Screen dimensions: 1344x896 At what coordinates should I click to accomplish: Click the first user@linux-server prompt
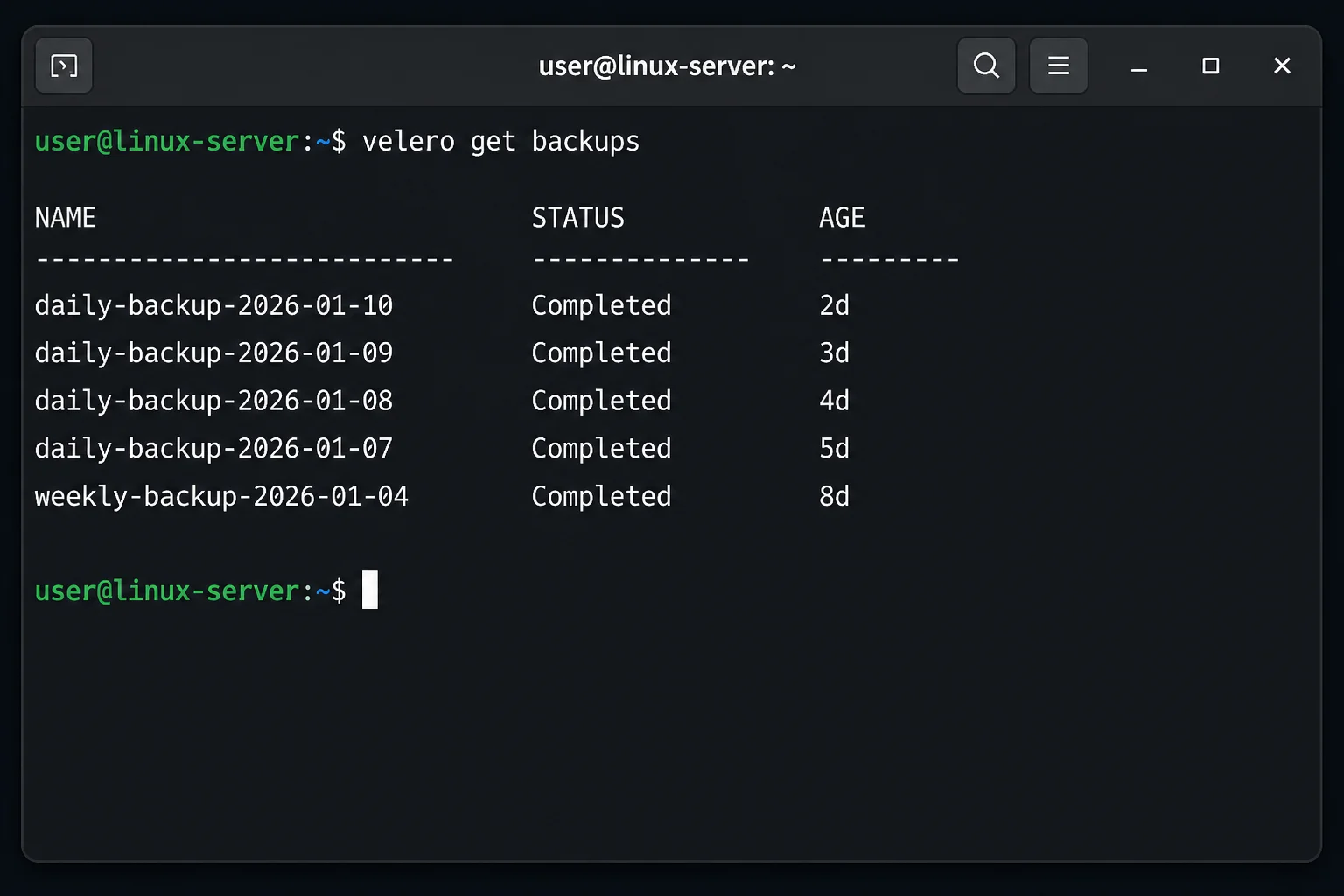(190, 142)
